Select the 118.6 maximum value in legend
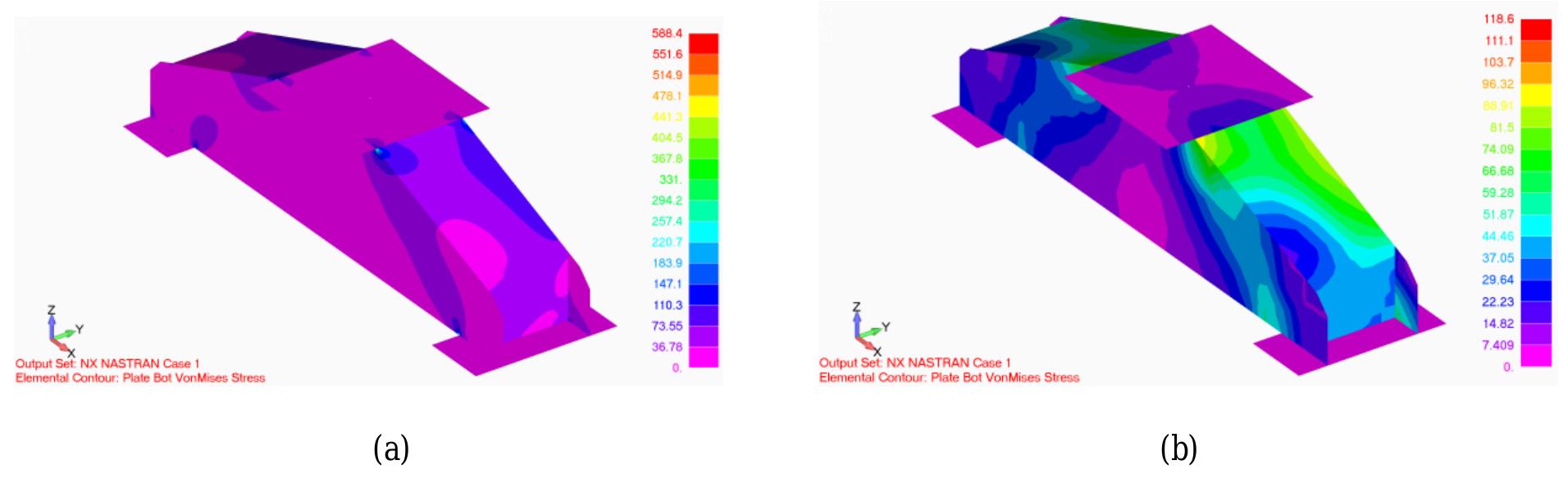Image resolution: width=1568 pixels, height=483 pixels. coord(1498,19)
